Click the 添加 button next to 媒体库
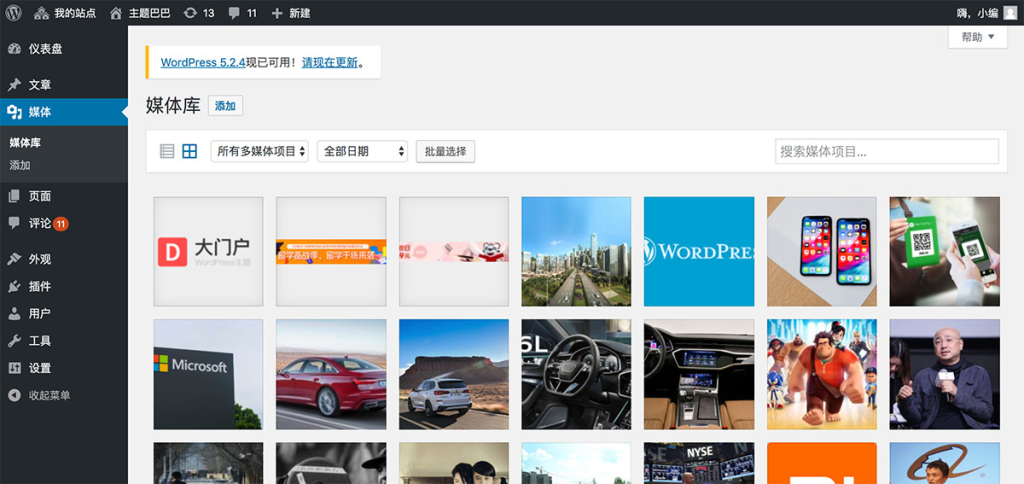1024x484 pixels. (x=225, y=106)
